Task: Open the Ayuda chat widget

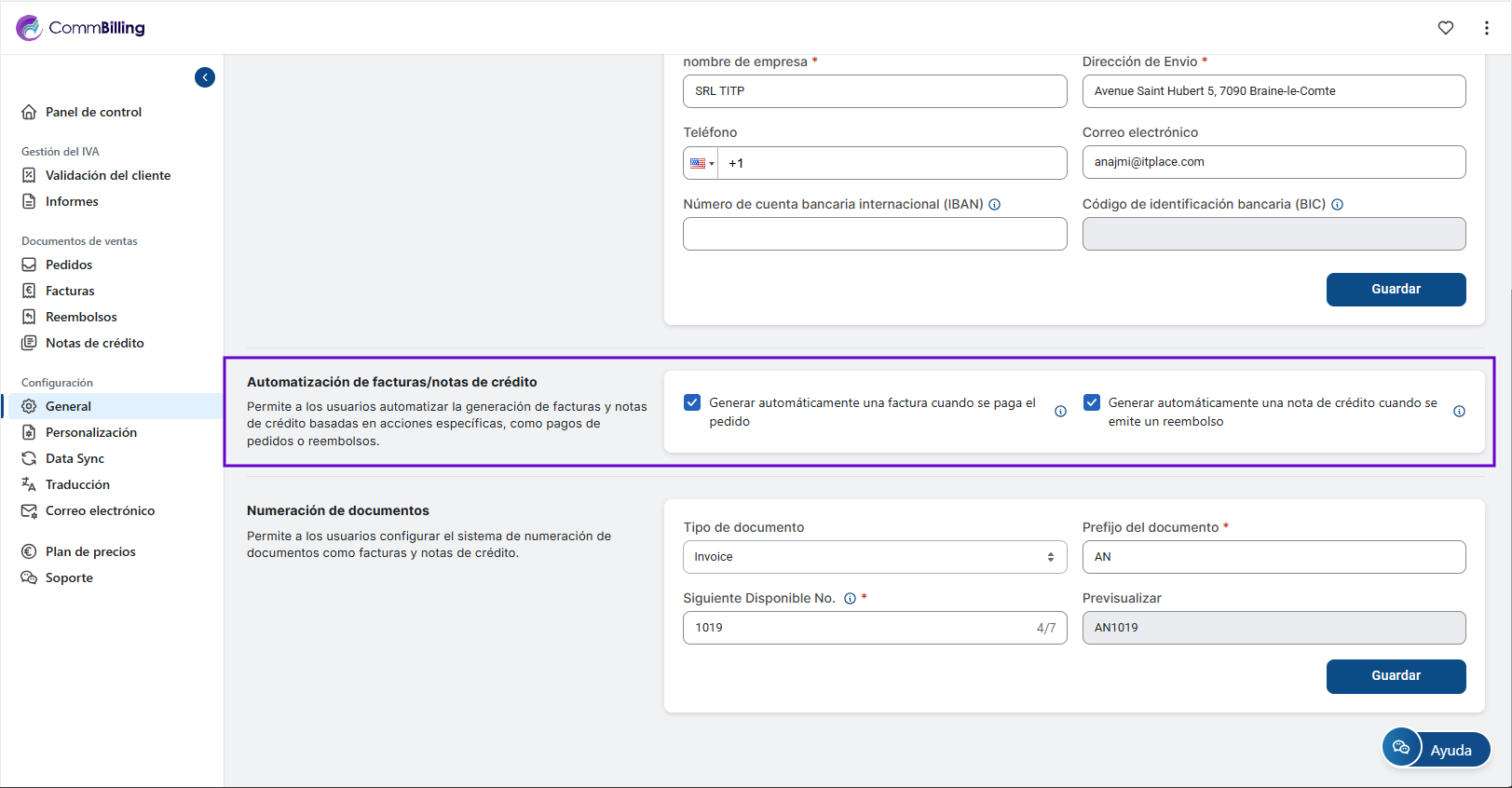Action: click(1436, 749)
